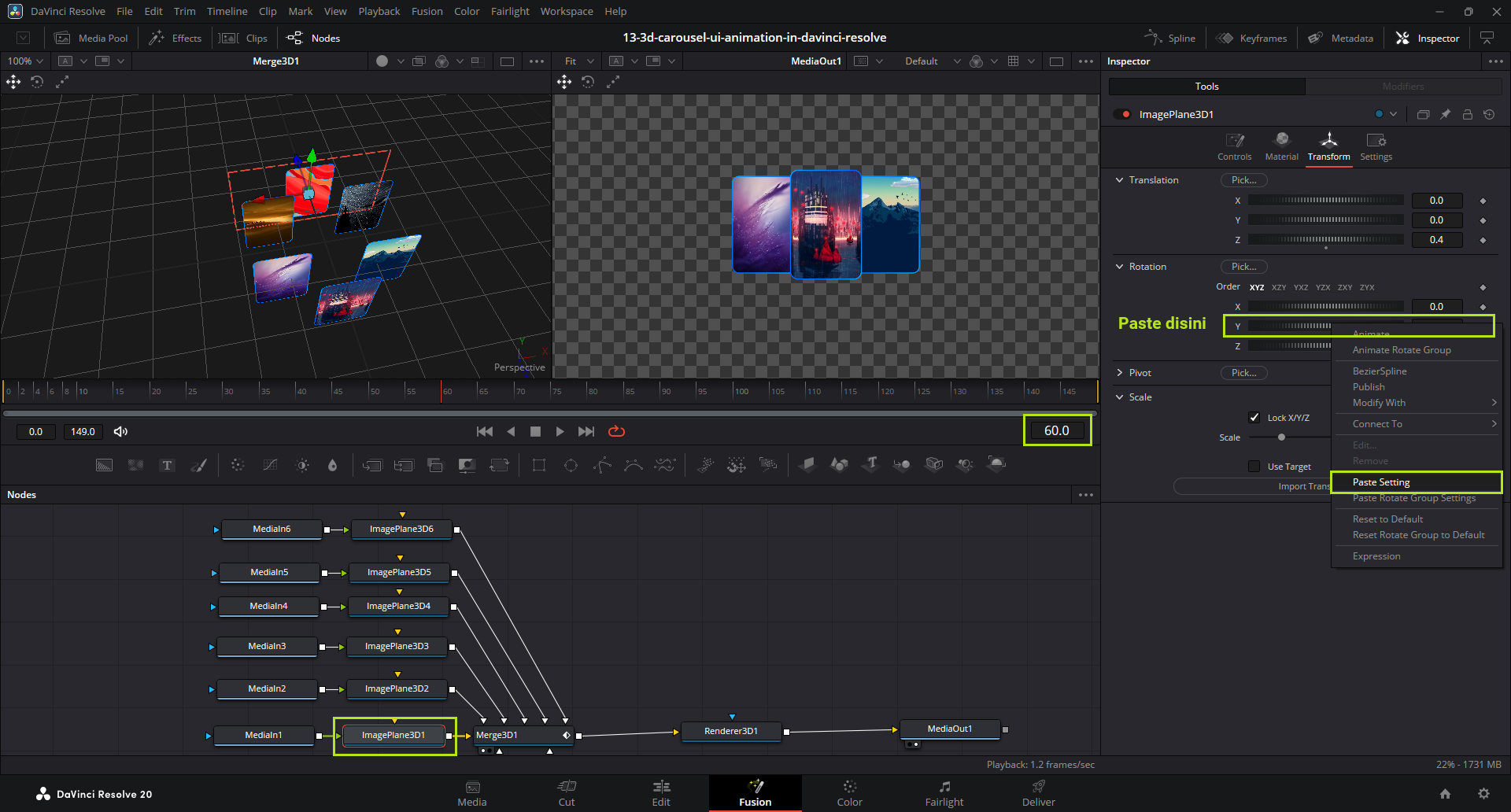Collapse the Translation section
This screenshot has width=1511, height=812.
[1120, 180]
